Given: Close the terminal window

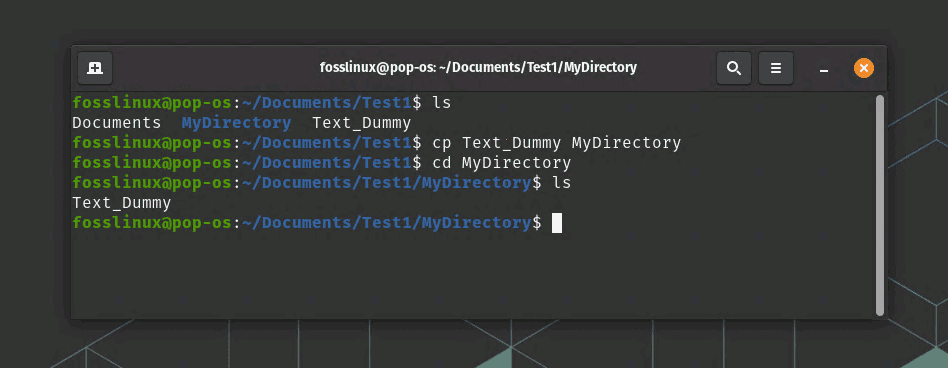Looking at the screenshot, I should pos(863,68).
